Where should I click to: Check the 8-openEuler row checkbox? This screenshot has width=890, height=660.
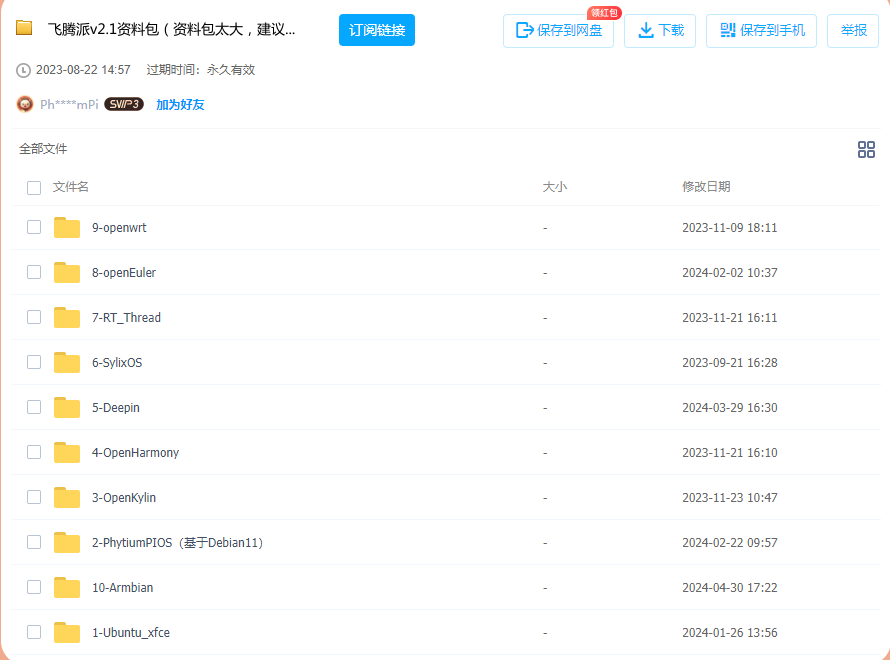34,272
